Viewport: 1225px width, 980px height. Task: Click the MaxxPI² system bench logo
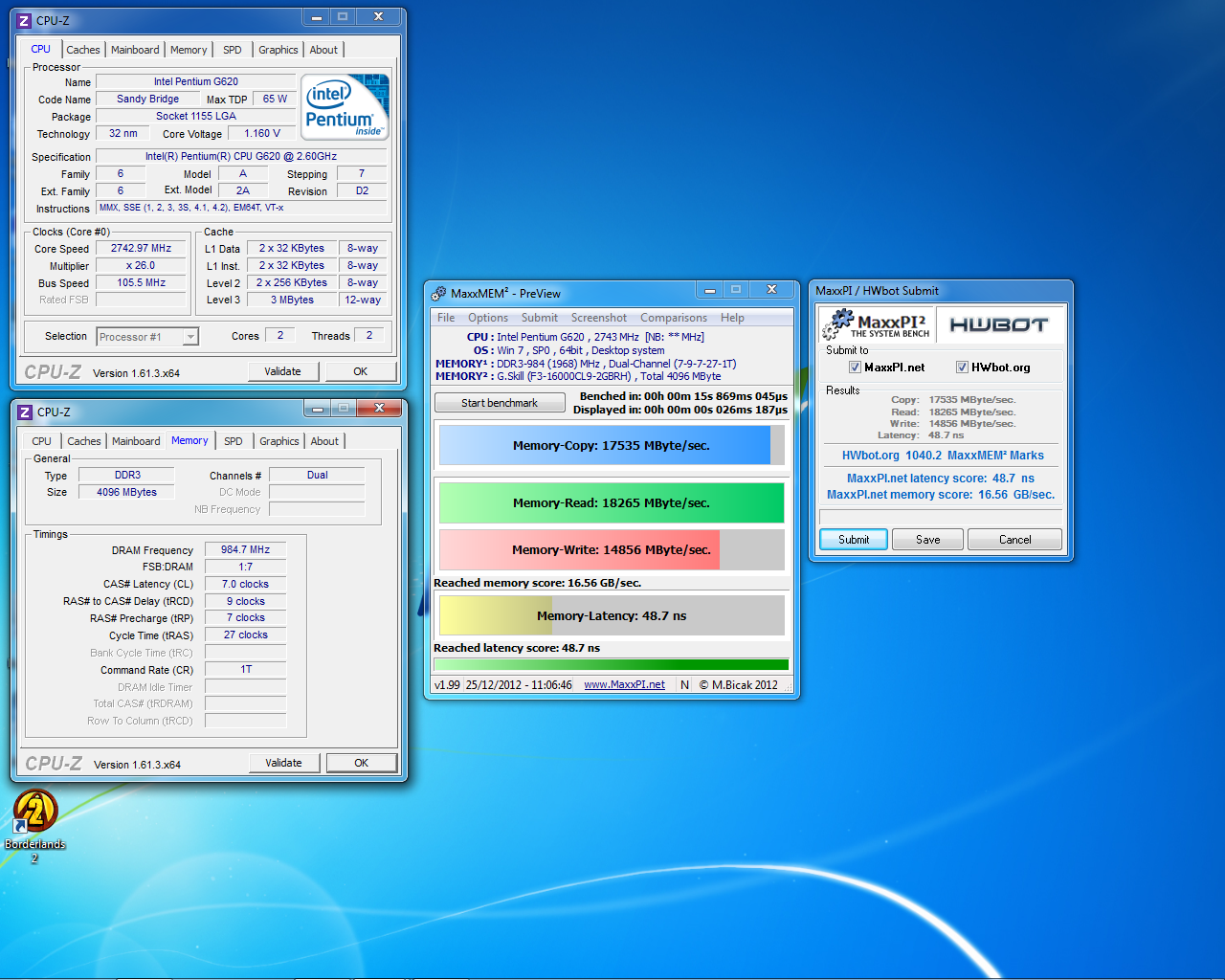pyautogui.click(x=877, y=324)
